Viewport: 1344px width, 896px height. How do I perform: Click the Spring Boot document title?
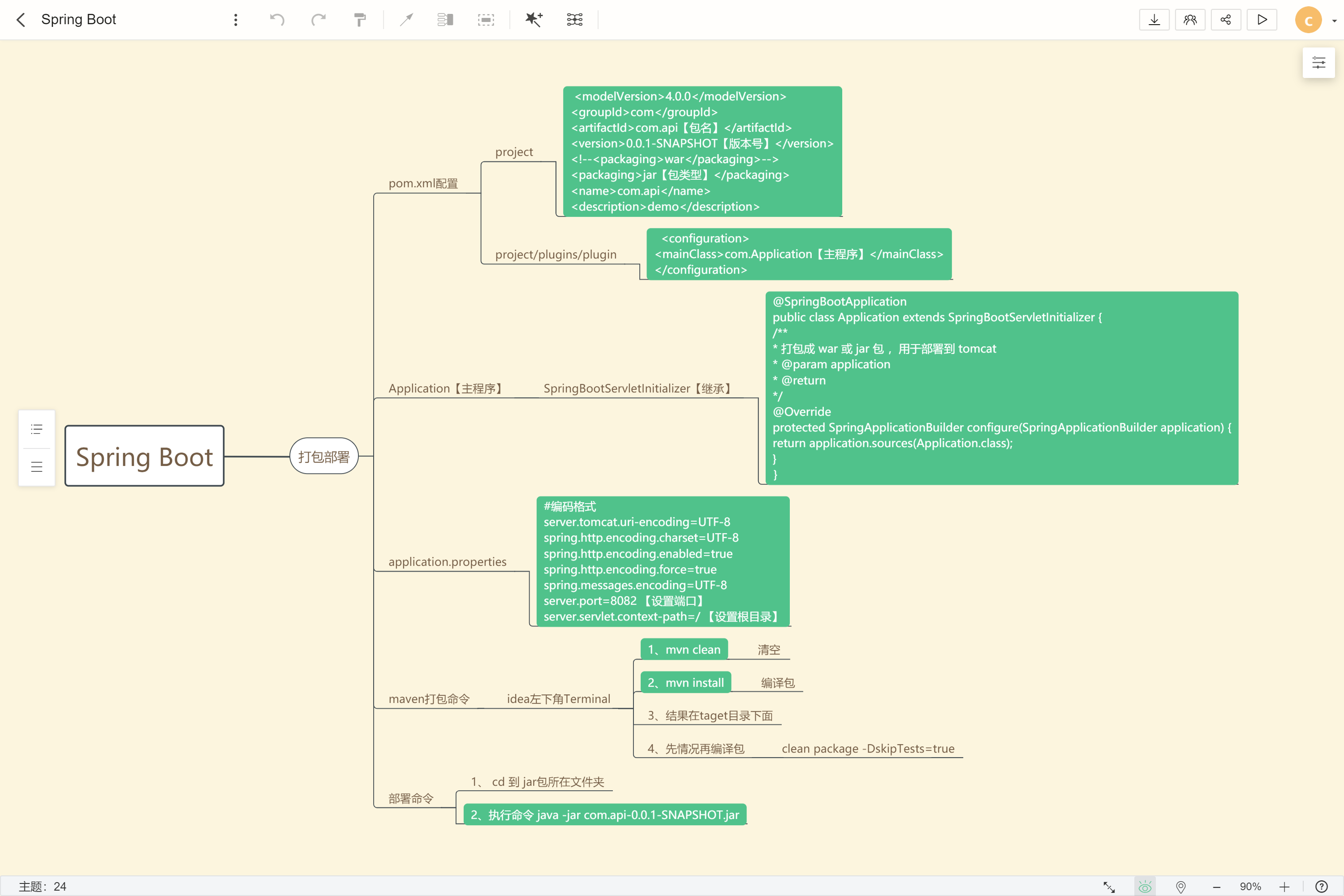(79, 20)
